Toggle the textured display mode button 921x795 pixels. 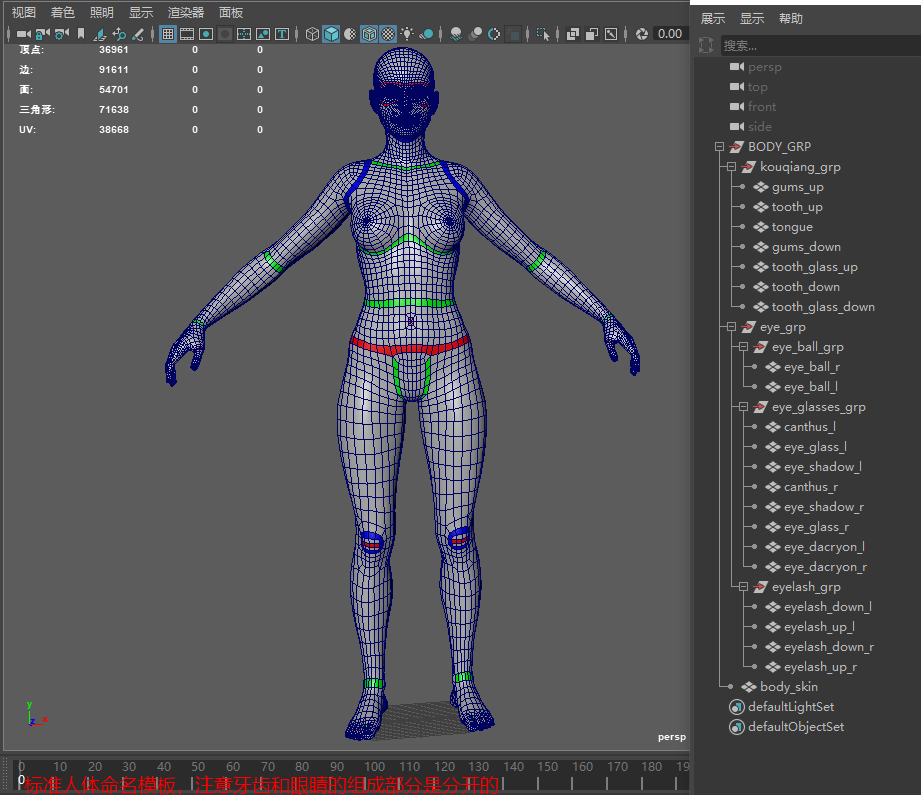388,34
